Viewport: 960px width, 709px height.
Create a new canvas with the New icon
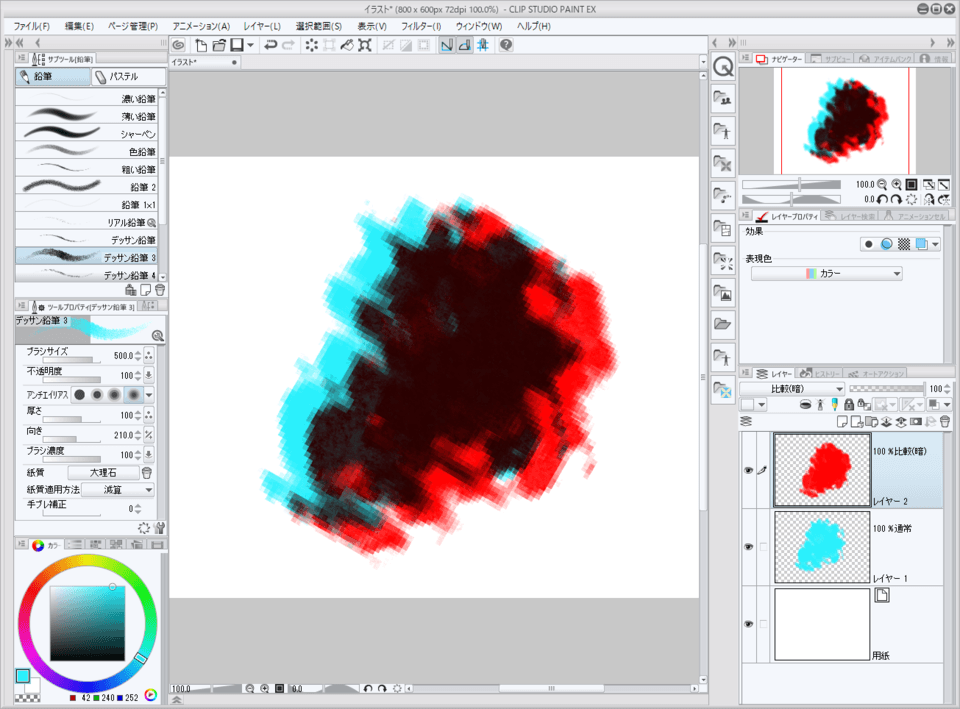[201, 45]
